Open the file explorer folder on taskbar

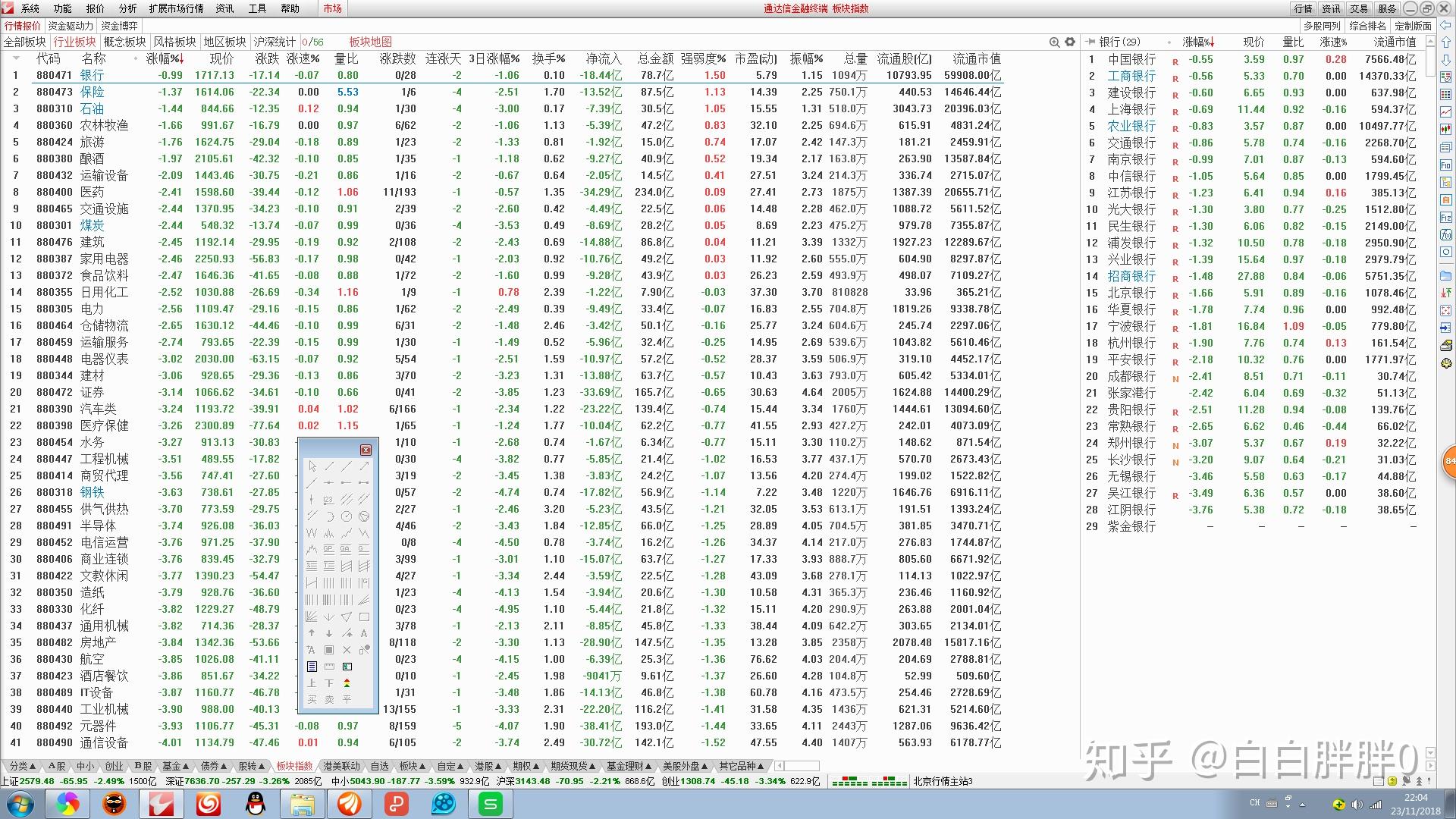pyautogui.click(x=302, y=804)
